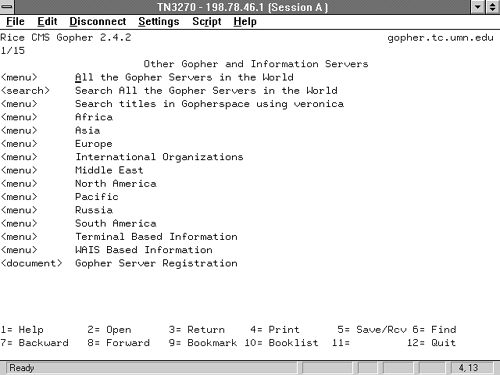The image size is (500, 375).
Task: Open the window system menu icon
Action: (7, 7)
